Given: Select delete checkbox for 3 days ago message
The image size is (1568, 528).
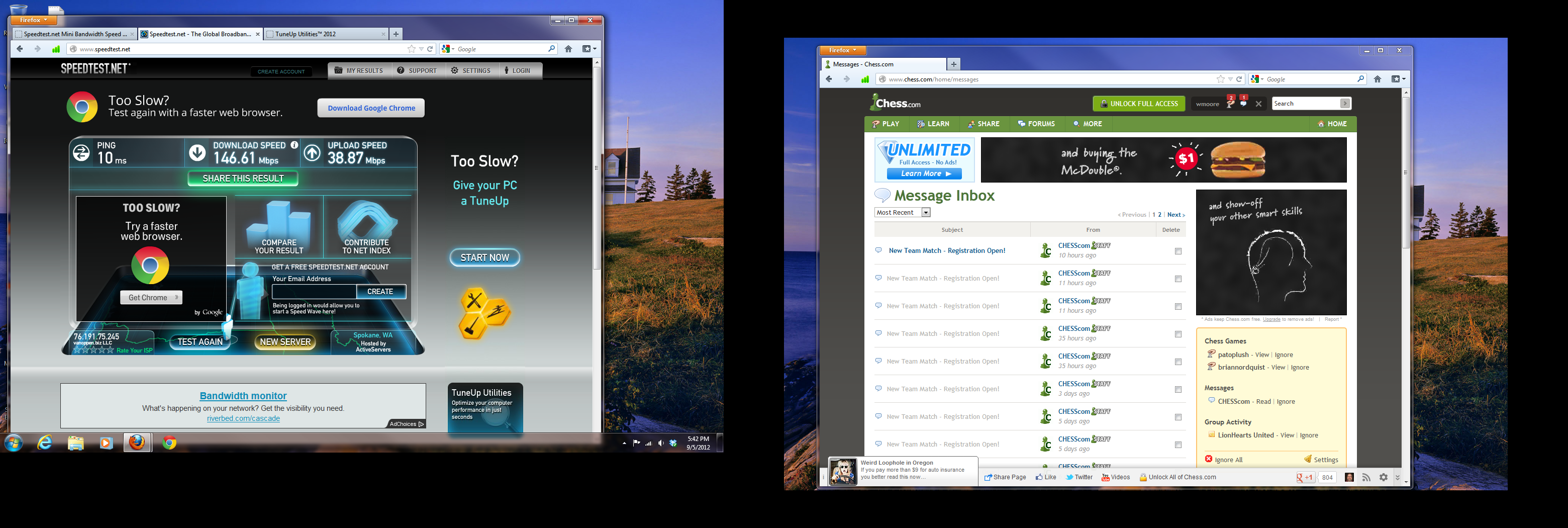Looking at the screenshot, I should 1178,390.
